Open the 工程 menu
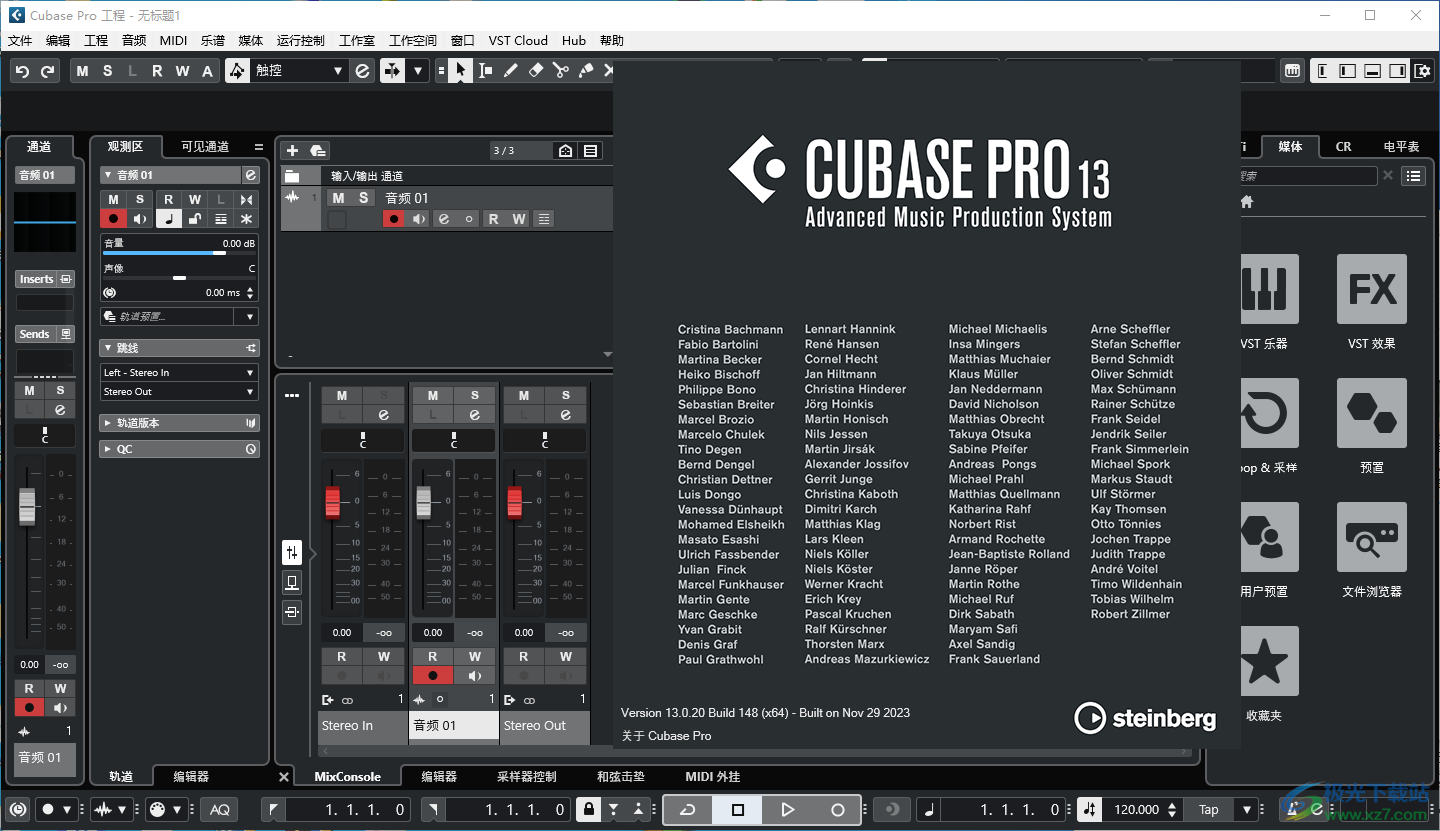Viewport: 1440px width, 831px height. click(x=96, y=41)
